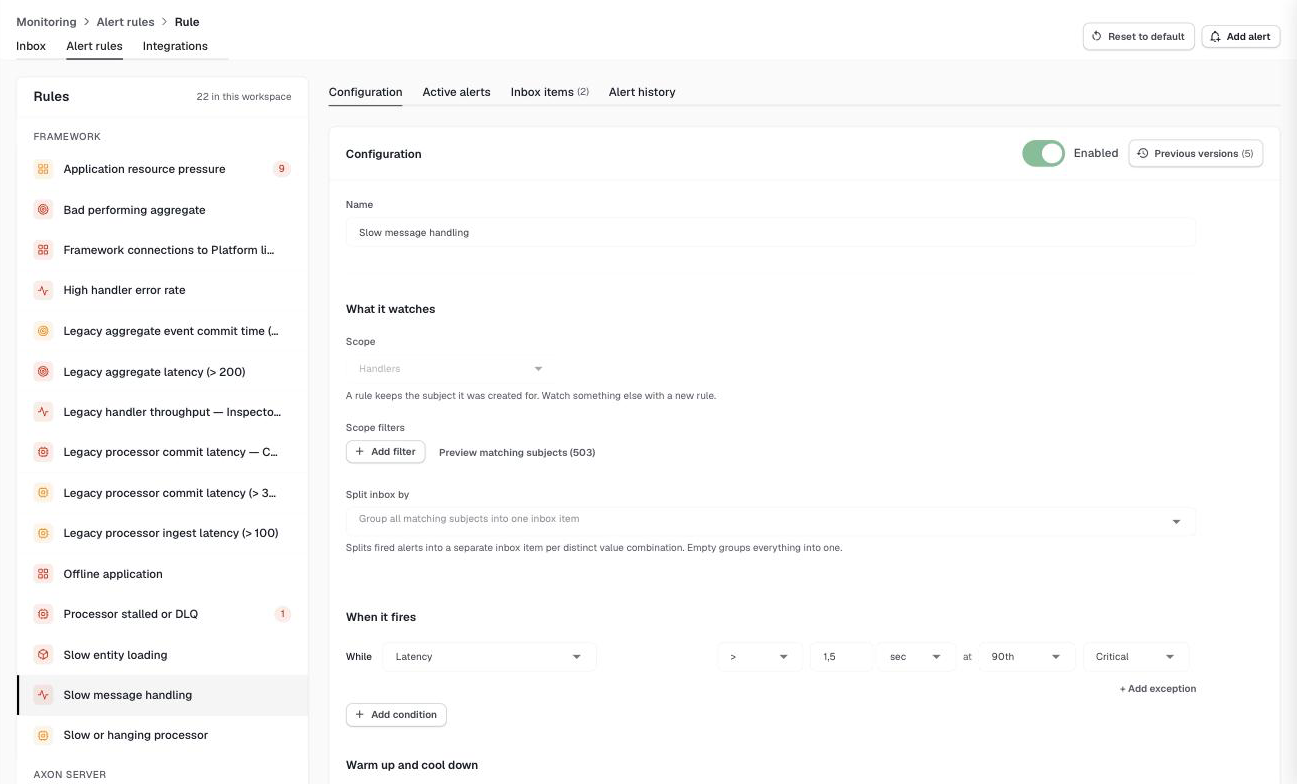The width and height of the screenshot is (1297, 784).
Task: Open the 90th percentile dropdown
Action: (1027, 657)
